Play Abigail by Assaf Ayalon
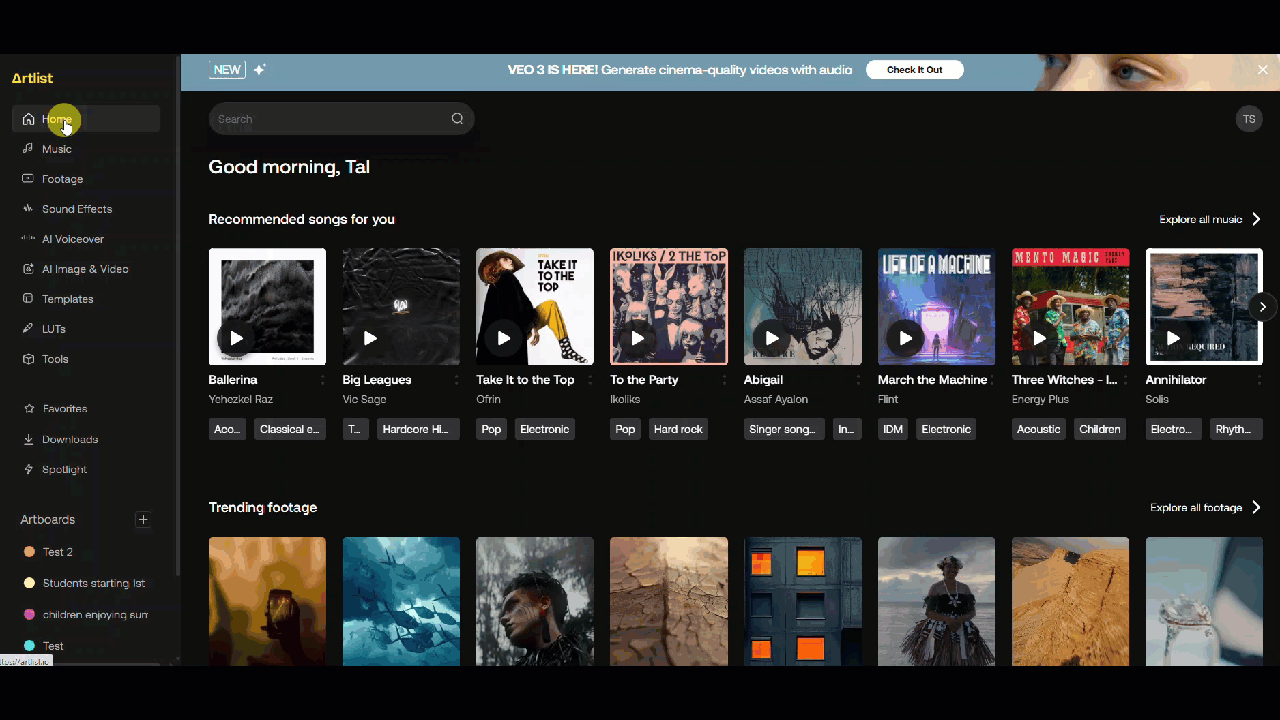Viewport: 1280px width, 720px height. tap(771, 338)
